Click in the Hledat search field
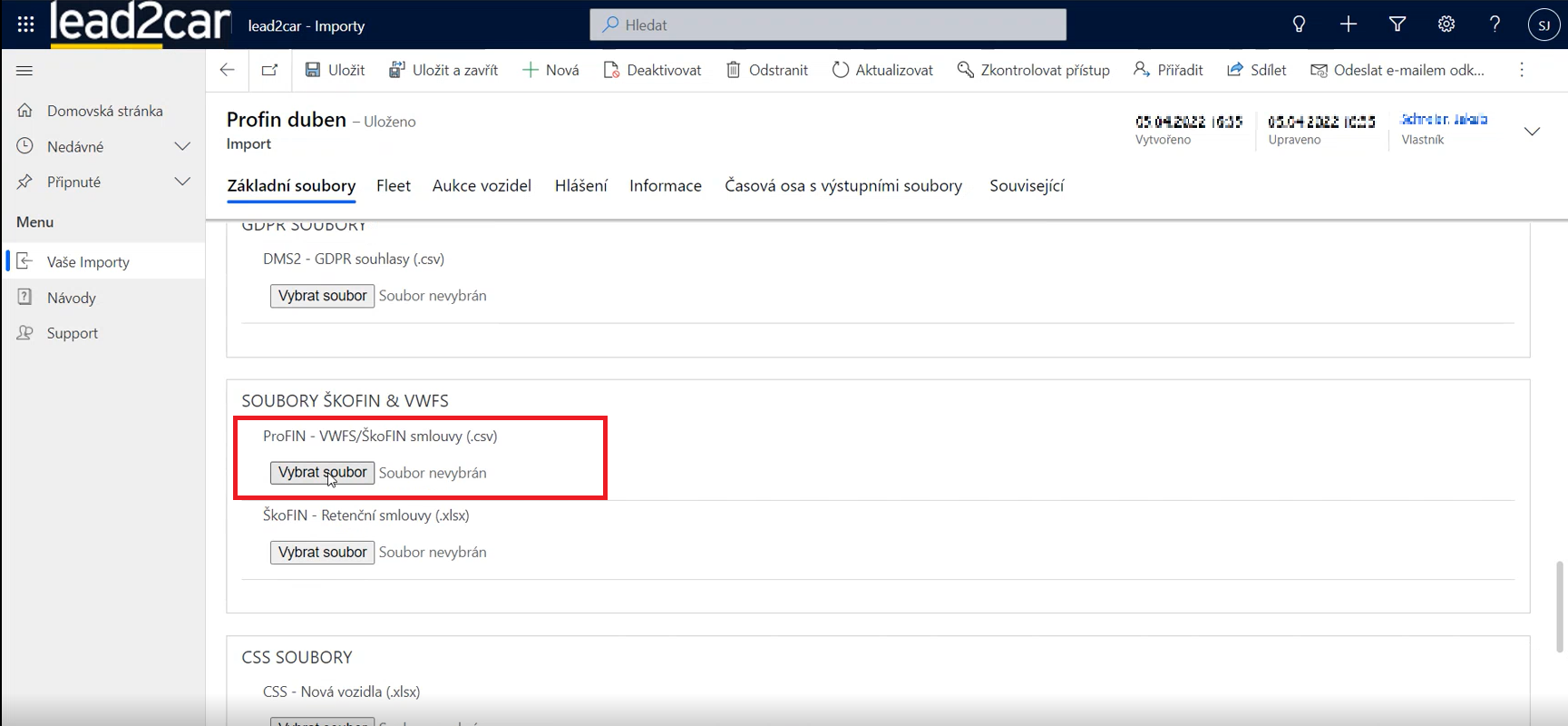This screenshot has width=1568, height=726. [827, 25]
